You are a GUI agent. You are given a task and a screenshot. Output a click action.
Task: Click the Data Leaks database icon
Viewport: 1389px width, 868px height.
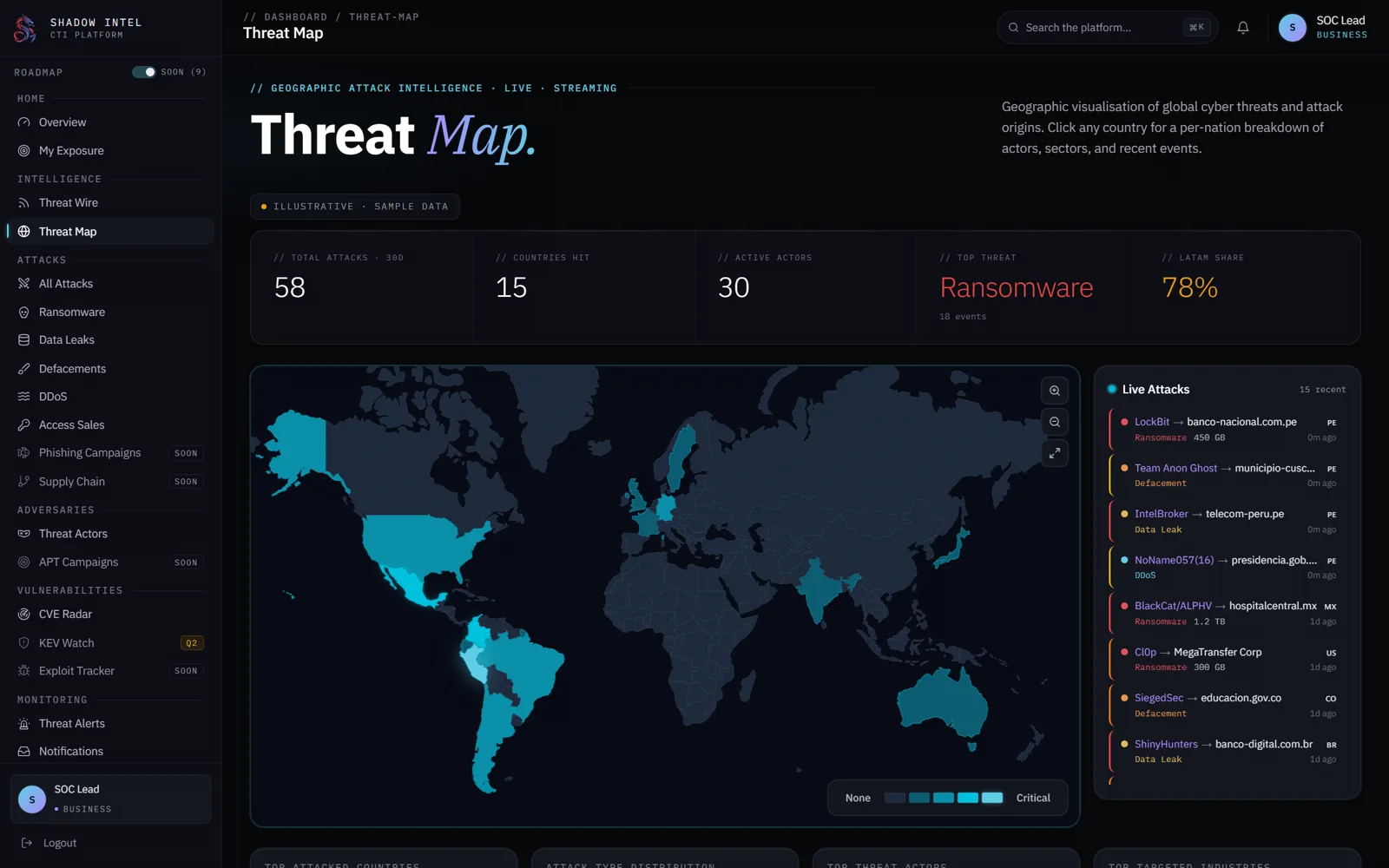coord(24,340)
